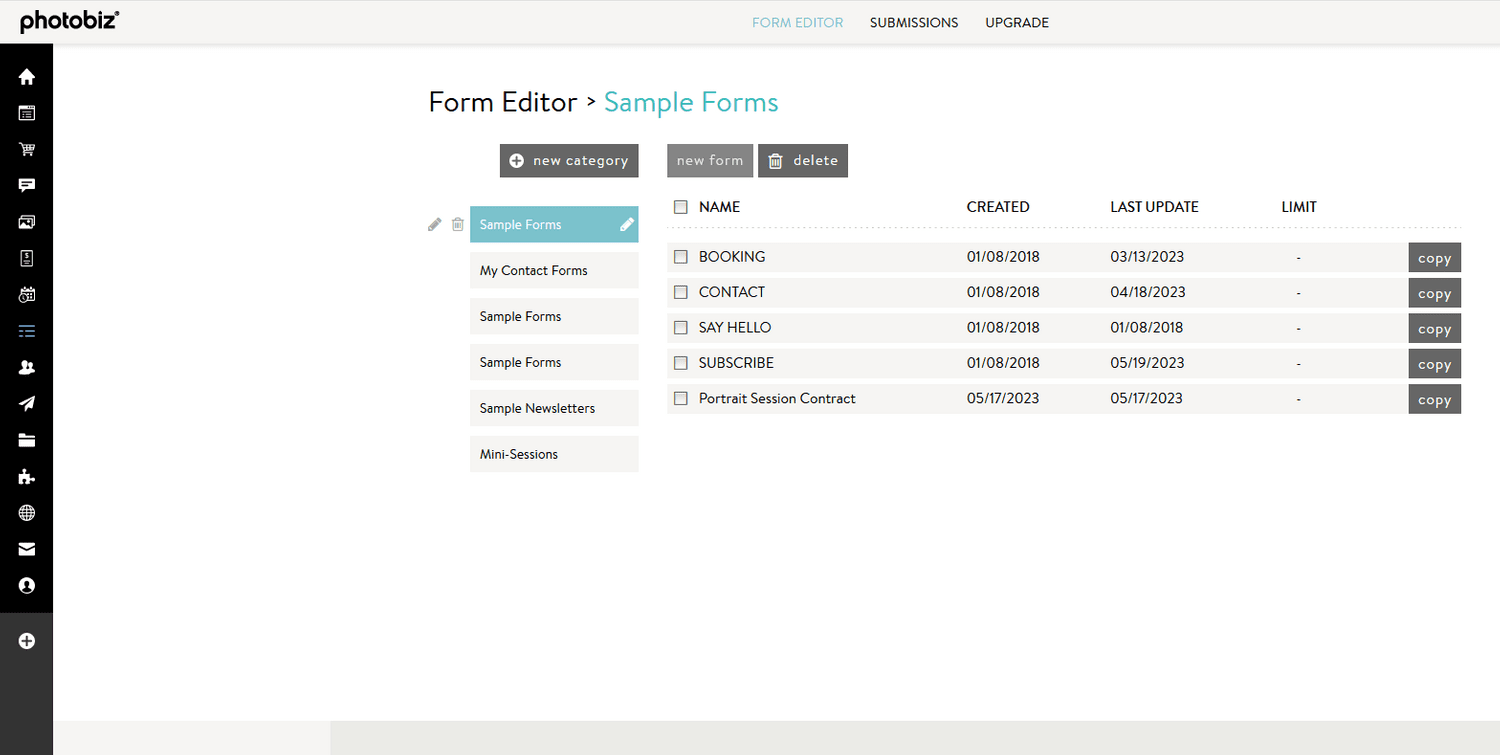
Task: Click the delete button
Action: (x=803, y=160)
